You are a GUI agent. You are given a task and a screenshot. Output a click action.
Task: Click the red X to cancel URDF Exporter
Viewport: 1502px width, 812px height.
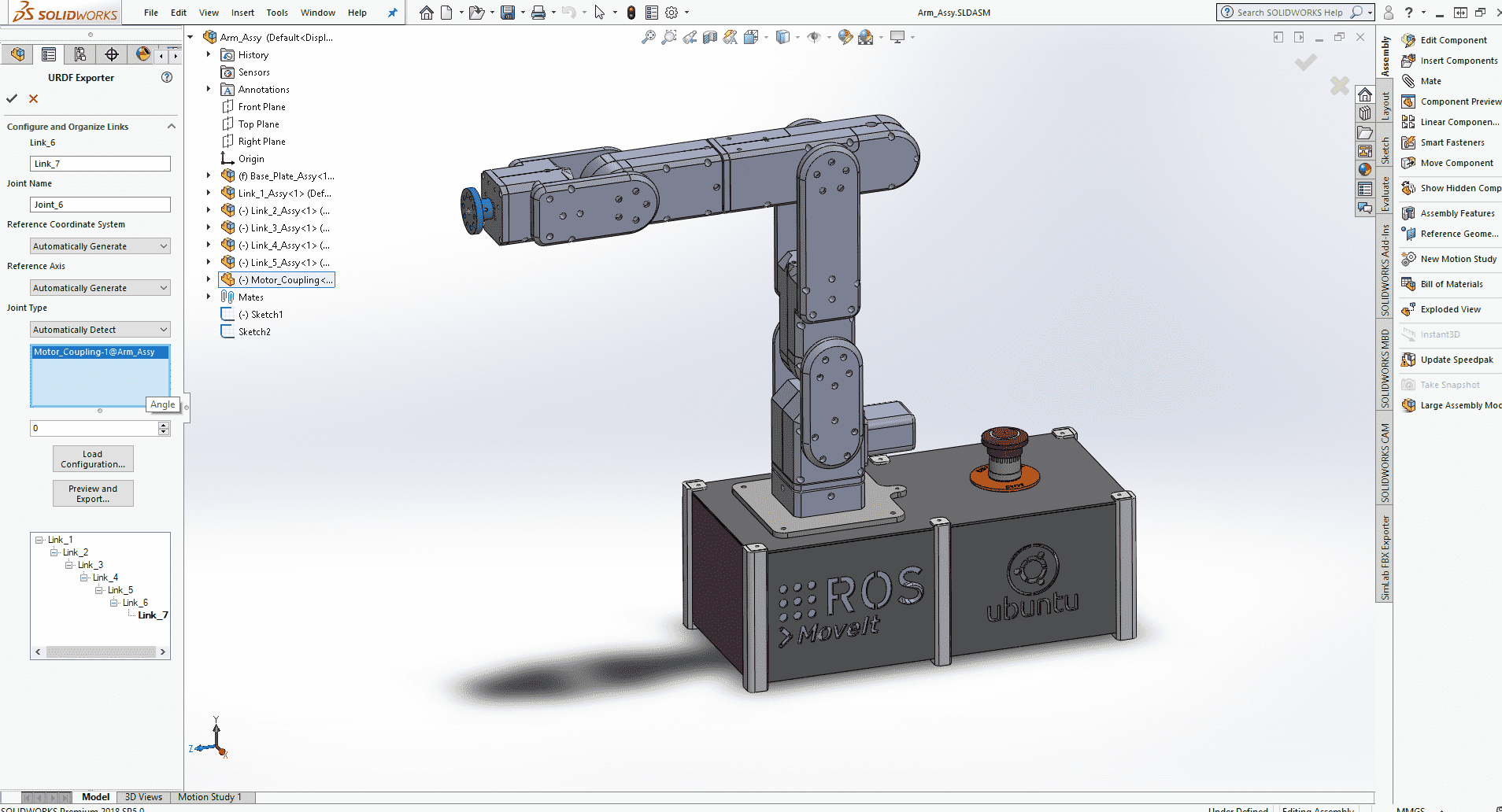(33, 98)
